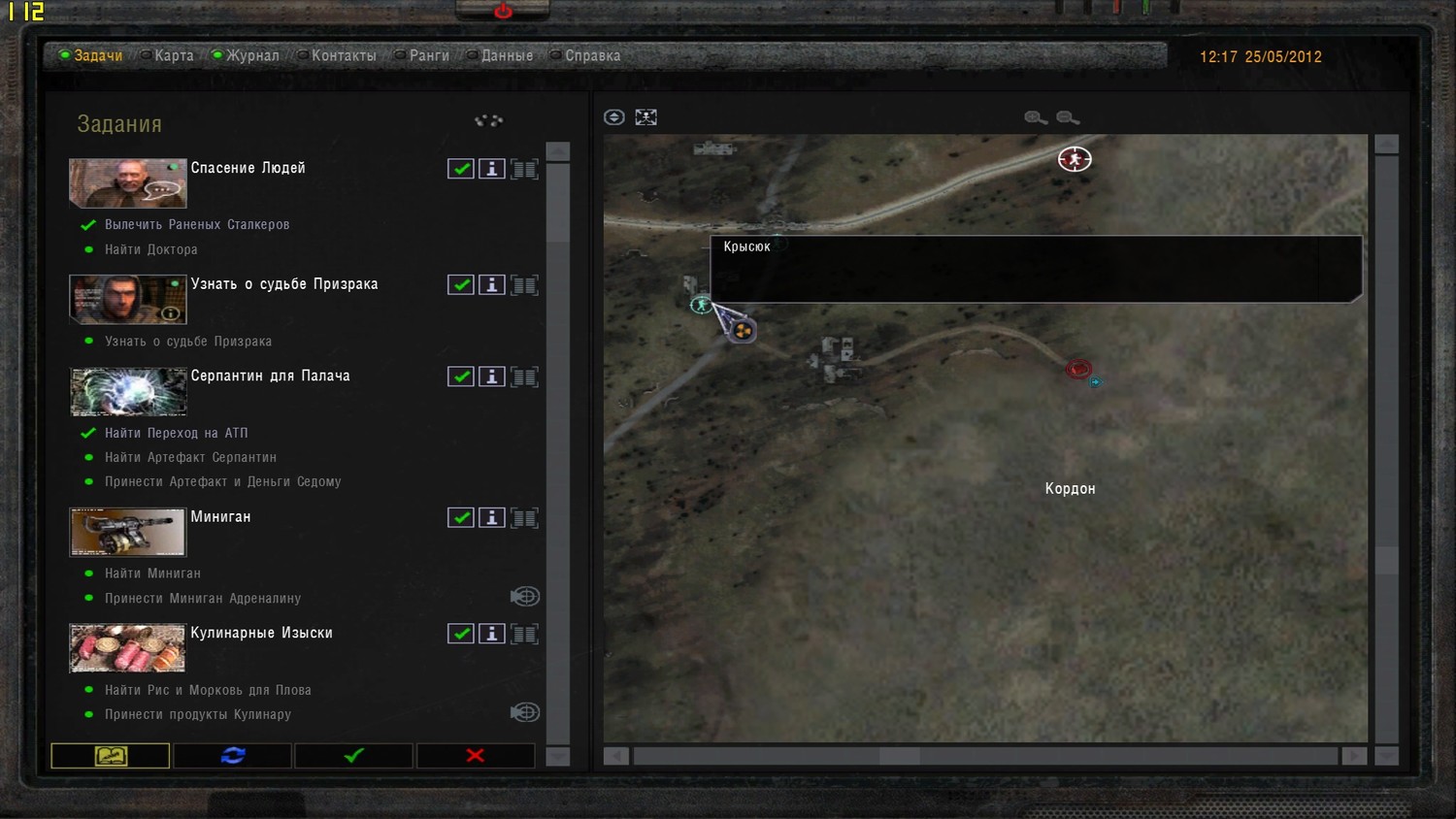Click Кулинарные Изыски task thumbnail
The width and height of the screenshot is (1456, 819).
127,647
